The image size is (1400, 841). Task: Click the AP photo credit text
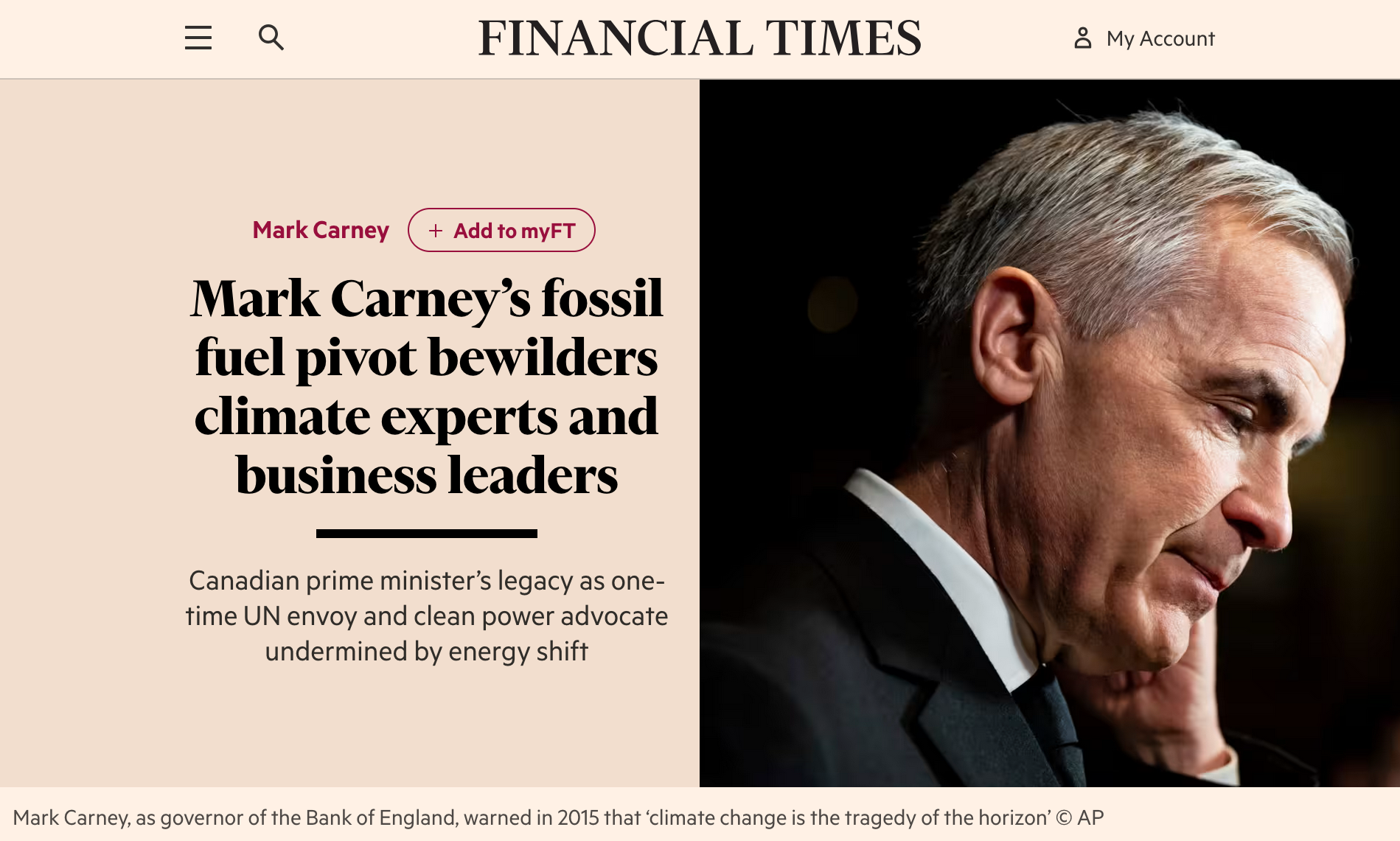(x=1090, y=818)
